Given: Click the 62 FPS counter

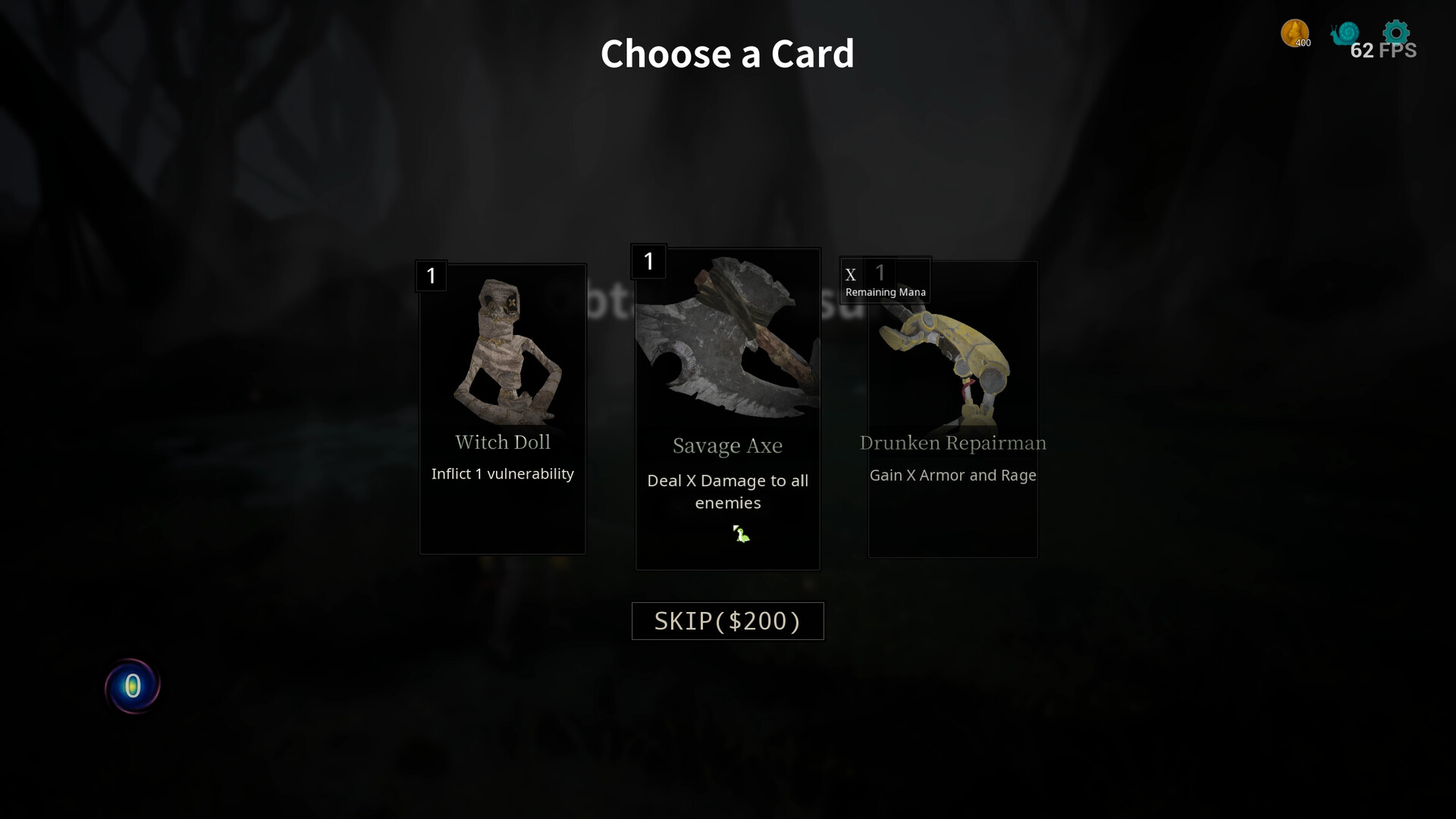Looking at the screenshot, I should 1384,51.
